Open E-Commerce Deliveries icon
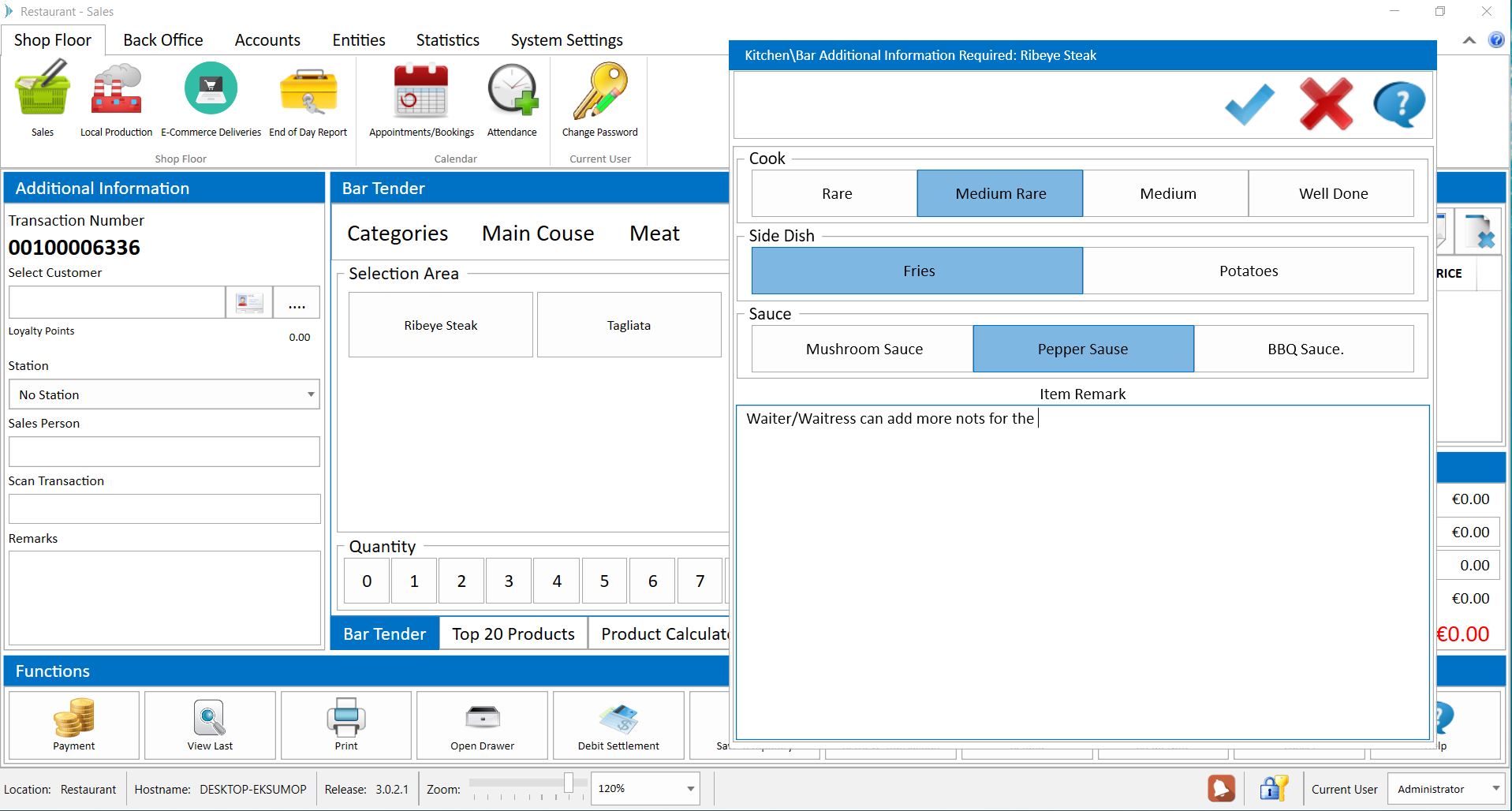 (211, 99)
